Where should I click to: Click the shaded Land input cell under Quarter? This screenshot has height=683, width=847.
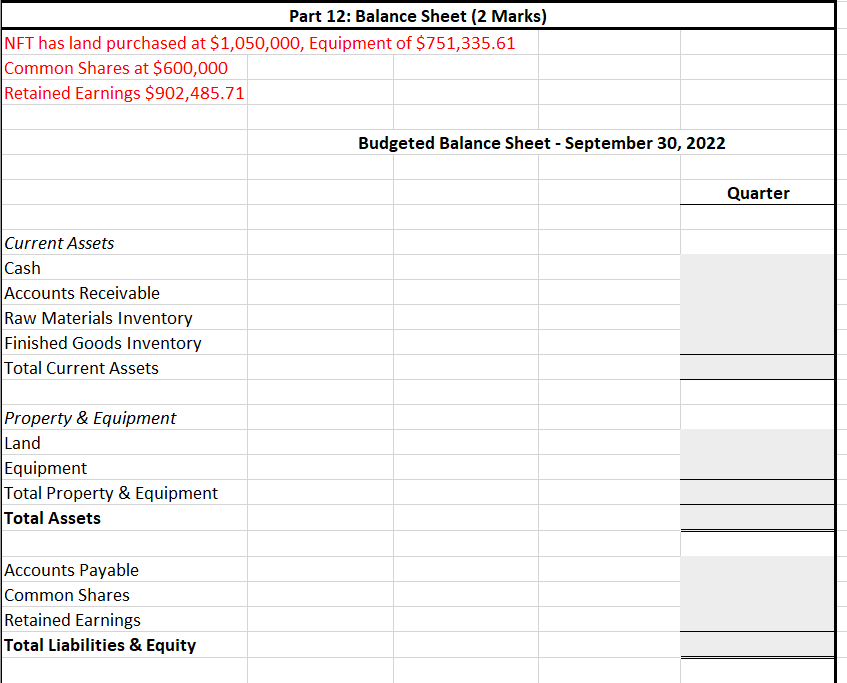[x=758, y=443]
